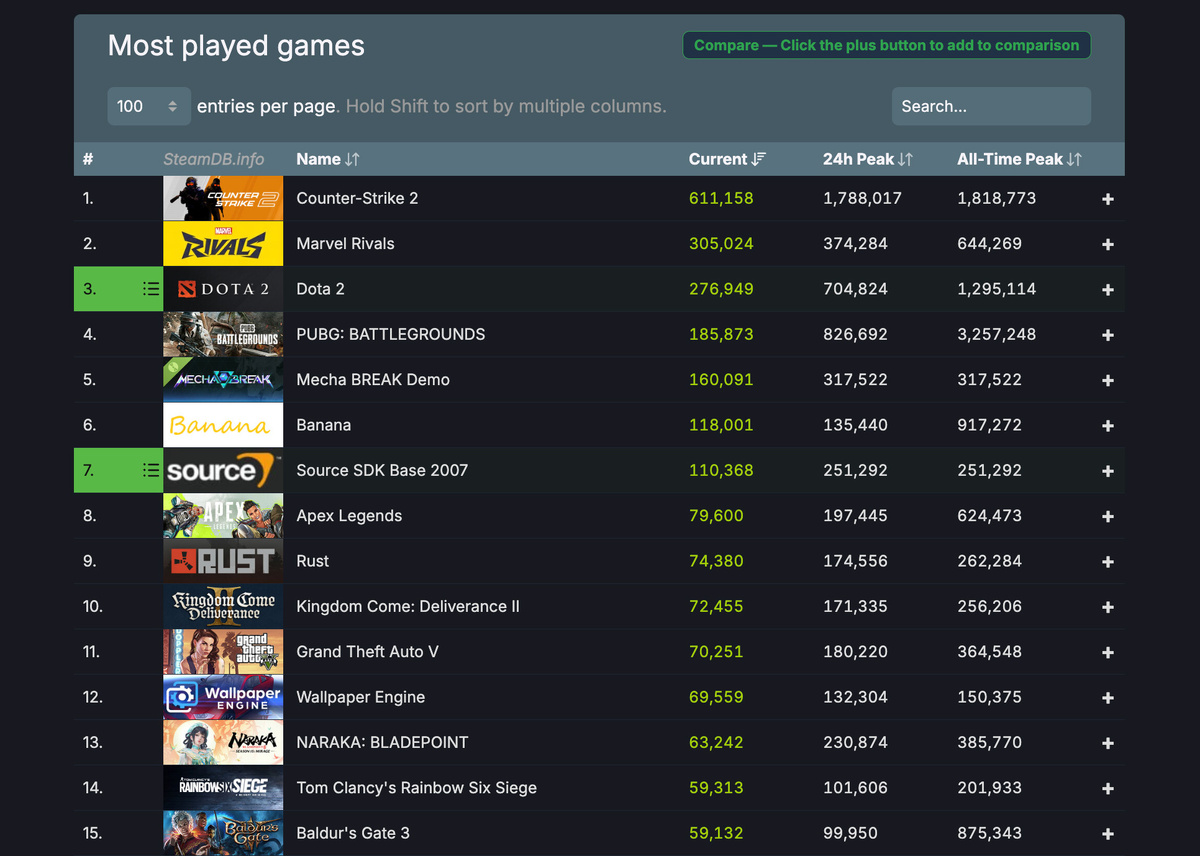This screenshot has width=1200, height=856.
Task: Click the Dota 2 logo thumbnail
Action: (223, 289)
